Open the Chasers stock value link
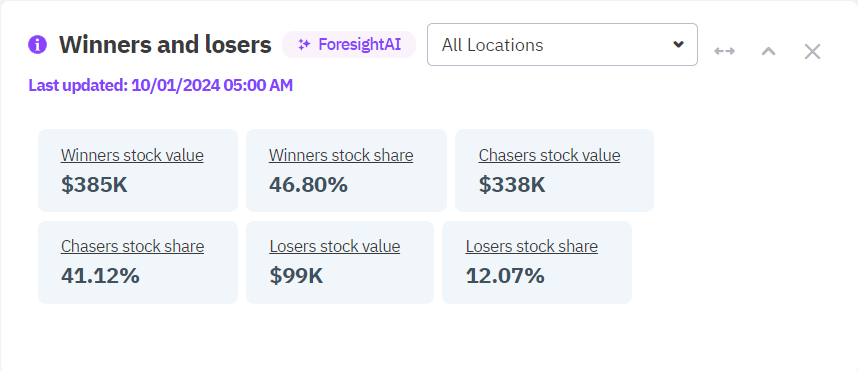The image size is (858, 371). coord(549,155)
